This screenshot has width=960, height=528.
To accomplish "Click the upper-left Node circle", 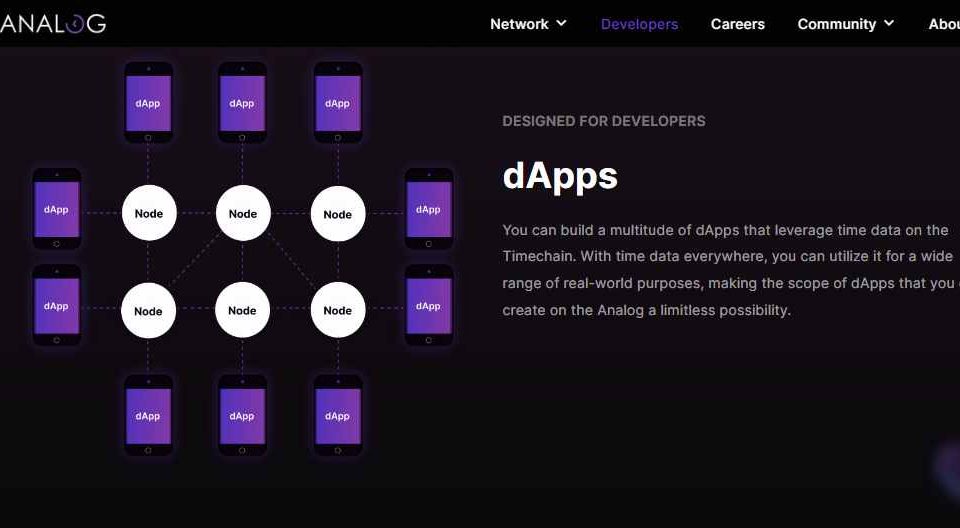I will [x=148, y=213].
